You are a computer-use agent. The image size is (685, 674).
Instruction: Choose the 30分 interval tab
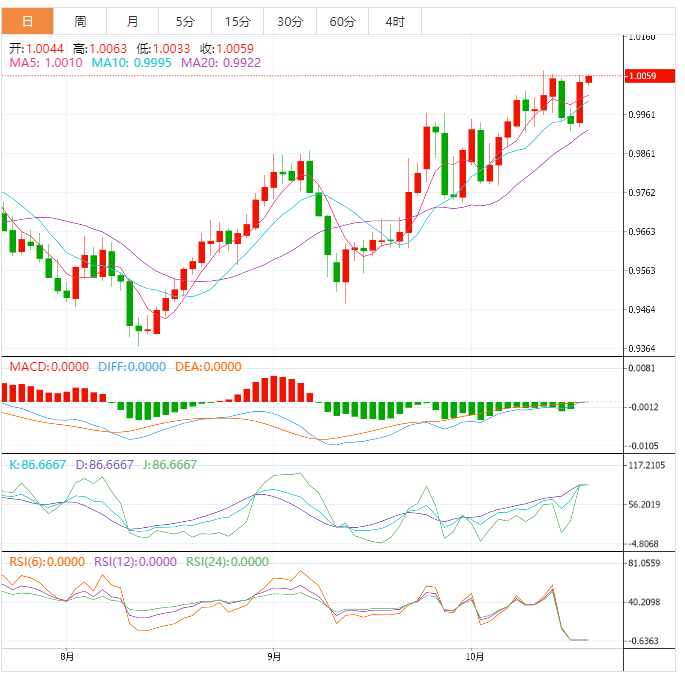click(x=289, y=21)
